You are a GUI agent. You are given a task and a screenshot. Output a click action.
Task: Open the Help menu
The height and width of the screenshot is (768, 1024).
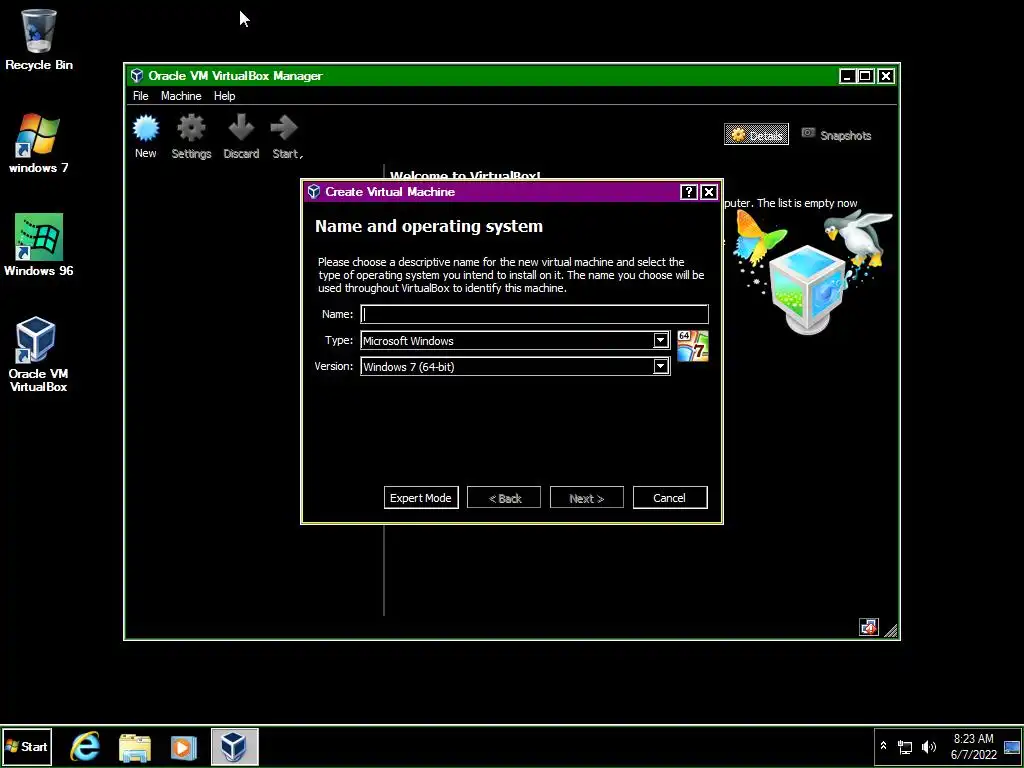pos(224,95)
